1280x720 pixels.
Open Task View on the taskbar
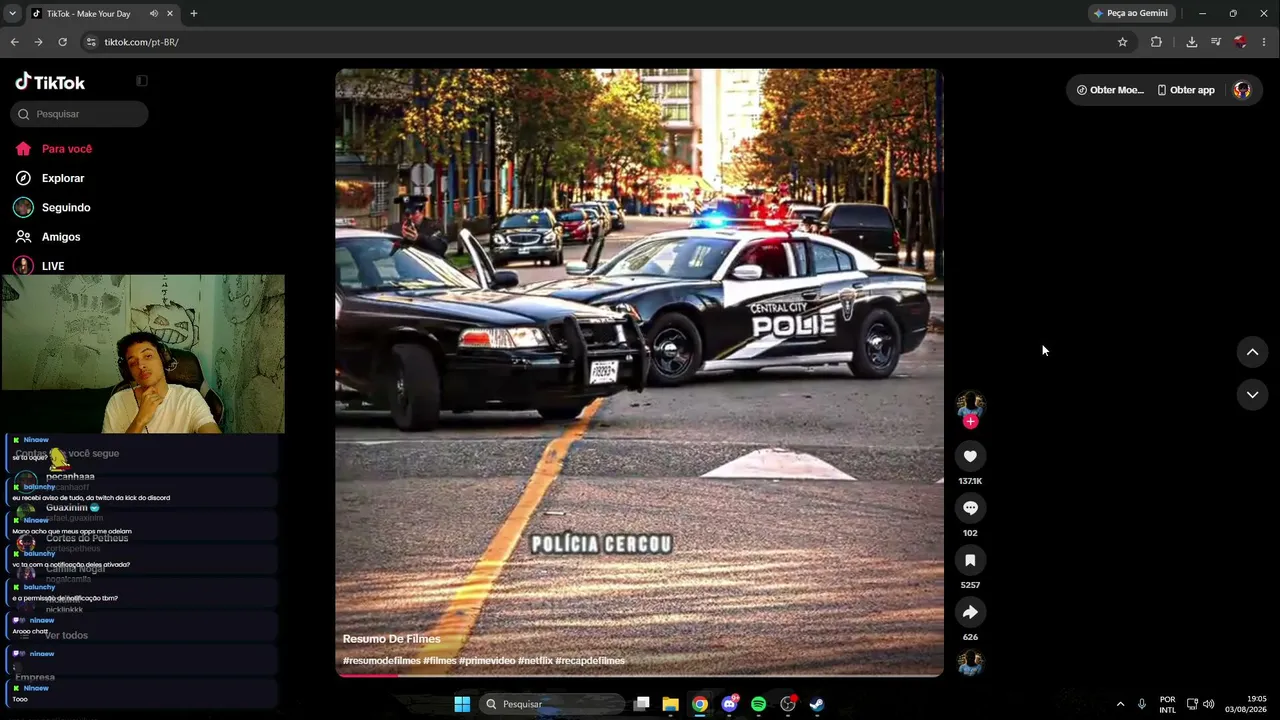click(x=642, y=704)
